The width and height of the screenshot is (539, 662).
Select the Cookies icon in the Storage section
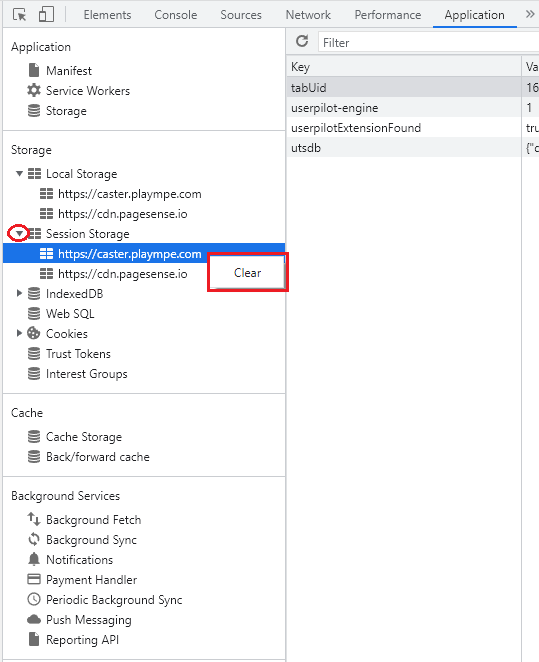coord(34,334)
